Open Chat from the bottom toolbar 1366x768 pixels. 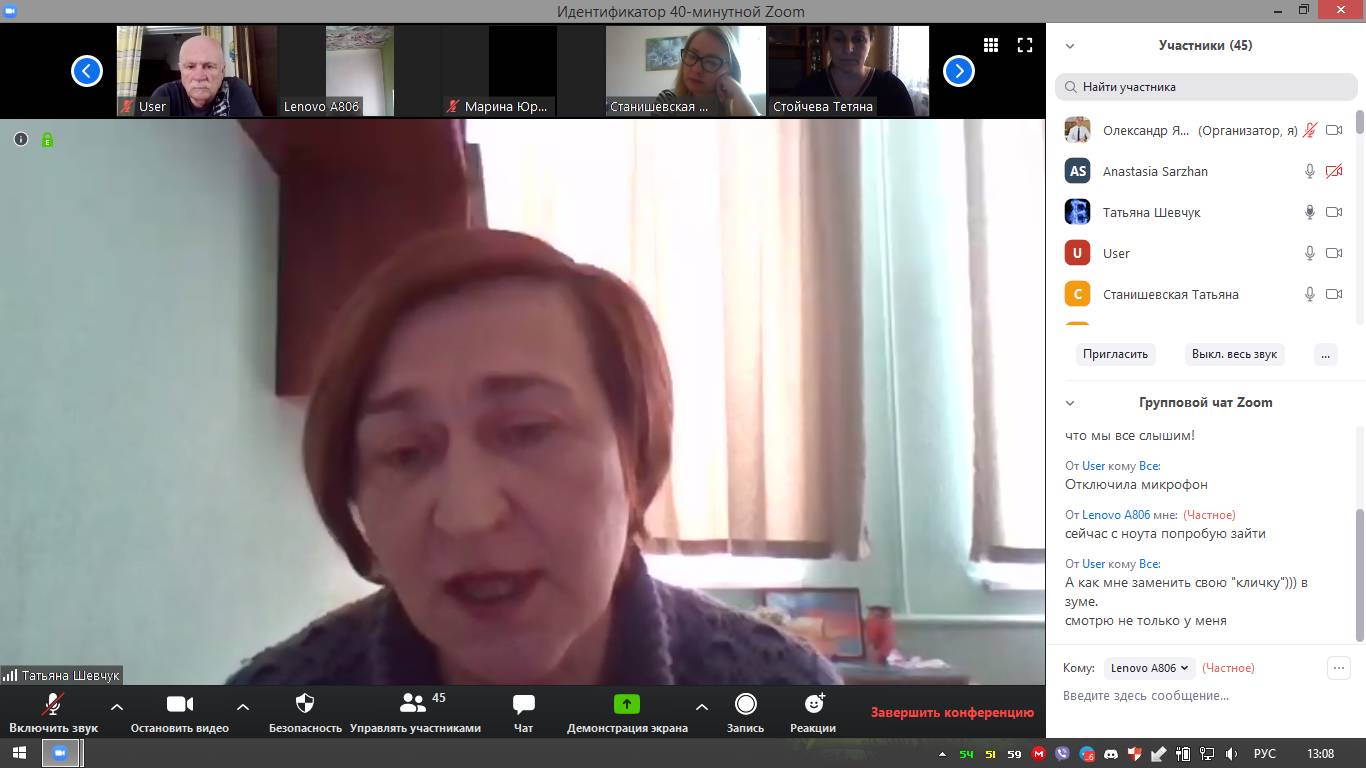point(523,704)
